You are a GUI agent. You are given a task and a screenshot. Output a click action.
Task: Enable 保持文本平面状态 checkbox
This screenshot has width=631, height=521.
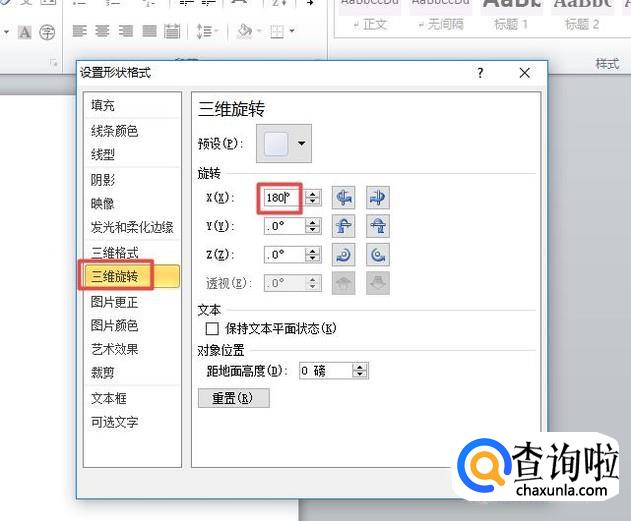(x=212, y=328)
